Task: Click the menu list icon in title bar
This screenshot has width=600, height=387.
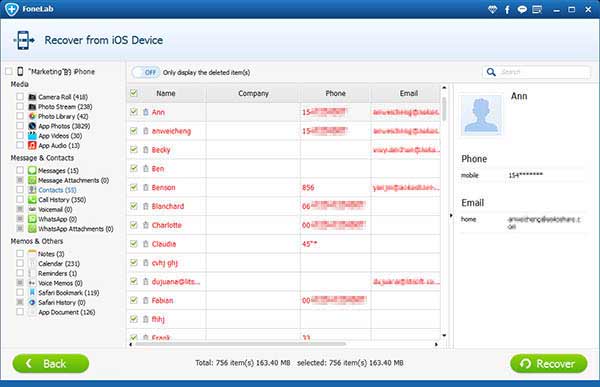Action: 537,10
